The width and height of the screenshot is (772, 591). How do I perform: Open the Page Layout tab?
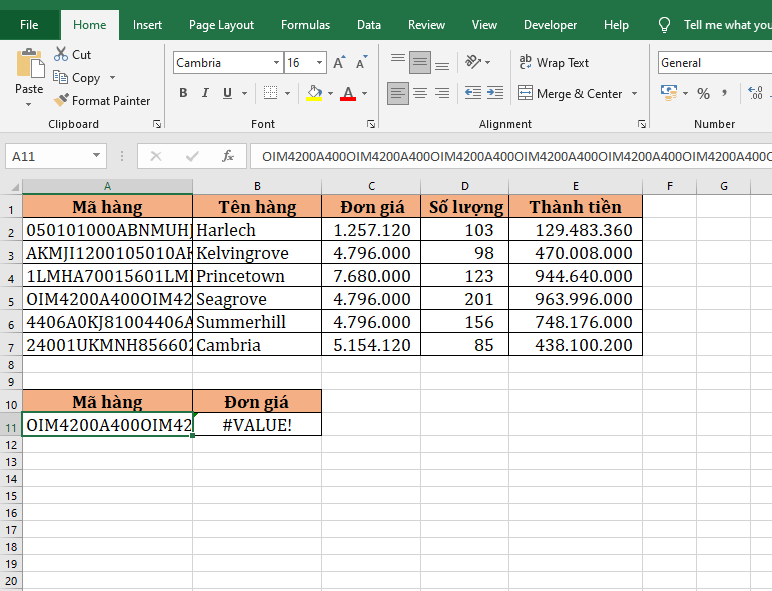[221, 25]
